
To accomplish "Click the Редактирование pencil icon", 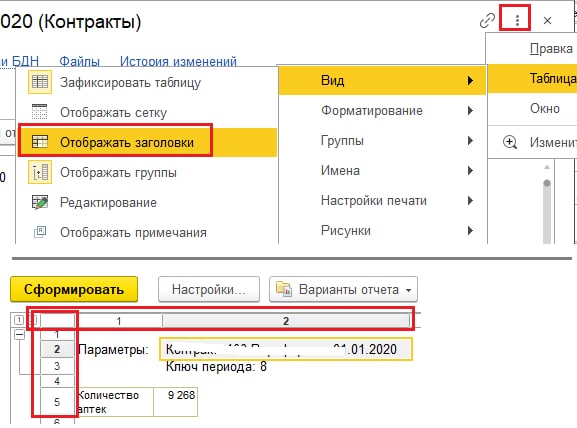I will [40, 202].
